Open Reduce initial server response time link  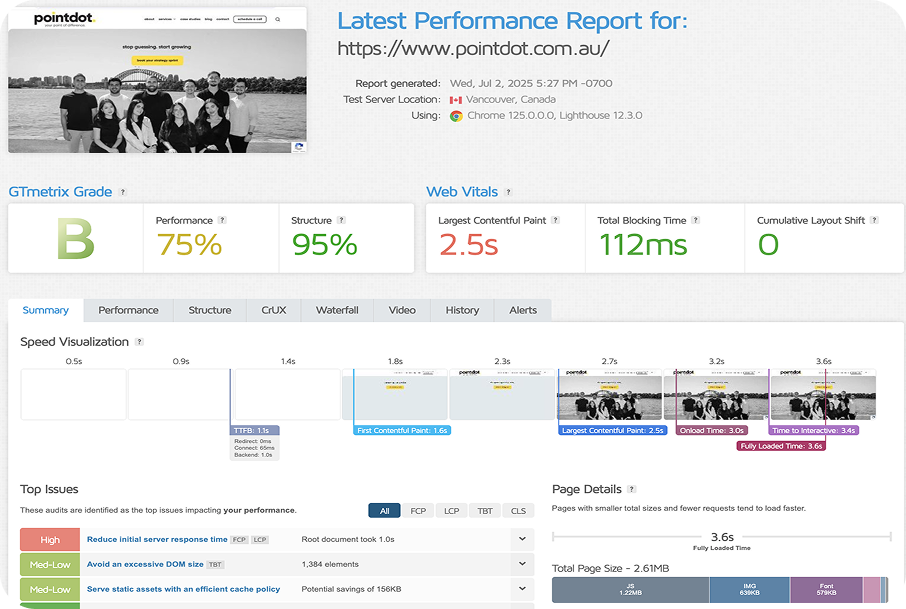tap(157, 539)
